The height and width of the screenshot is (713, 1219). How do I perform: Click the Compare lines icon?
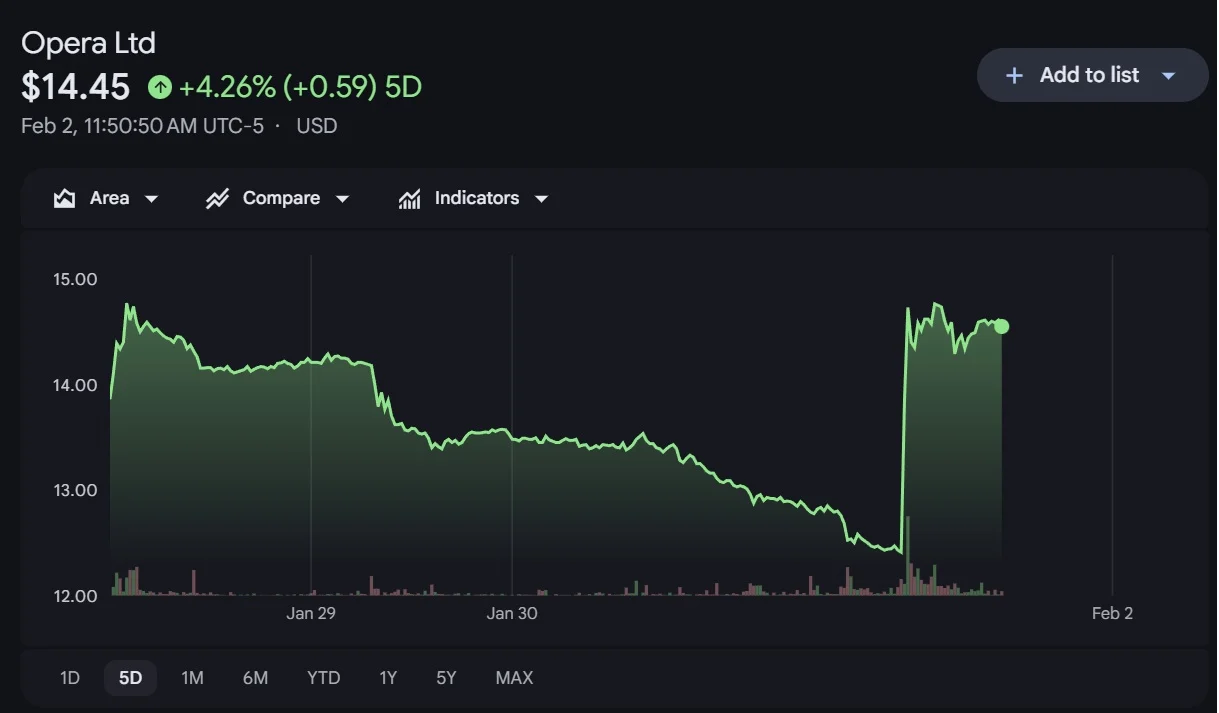point(217,198)
